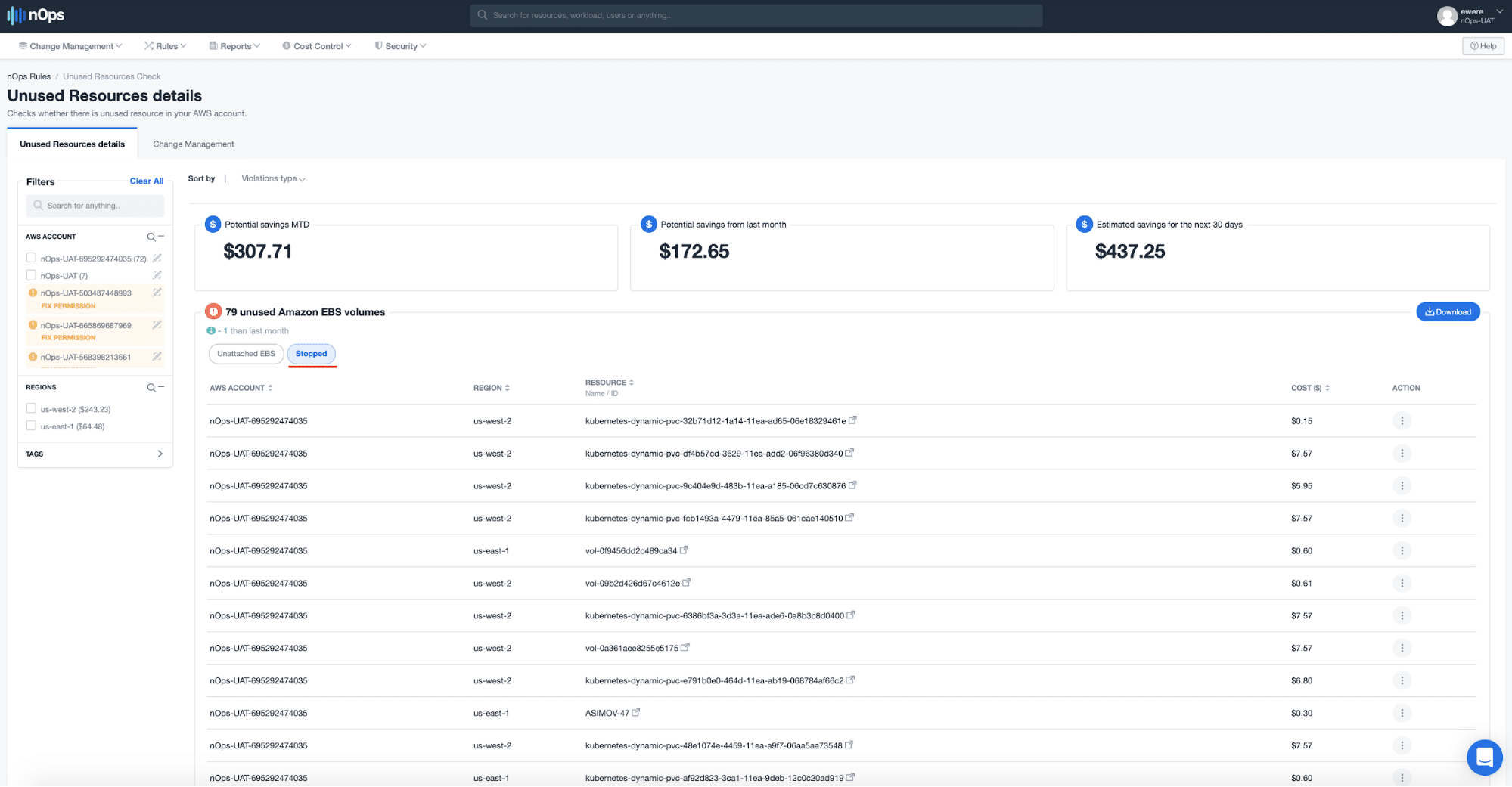The height and width of the screenshot is (787, 1512).
Task: Click the AWS Account search magnifier icon
Action: [x=151, y=237]
